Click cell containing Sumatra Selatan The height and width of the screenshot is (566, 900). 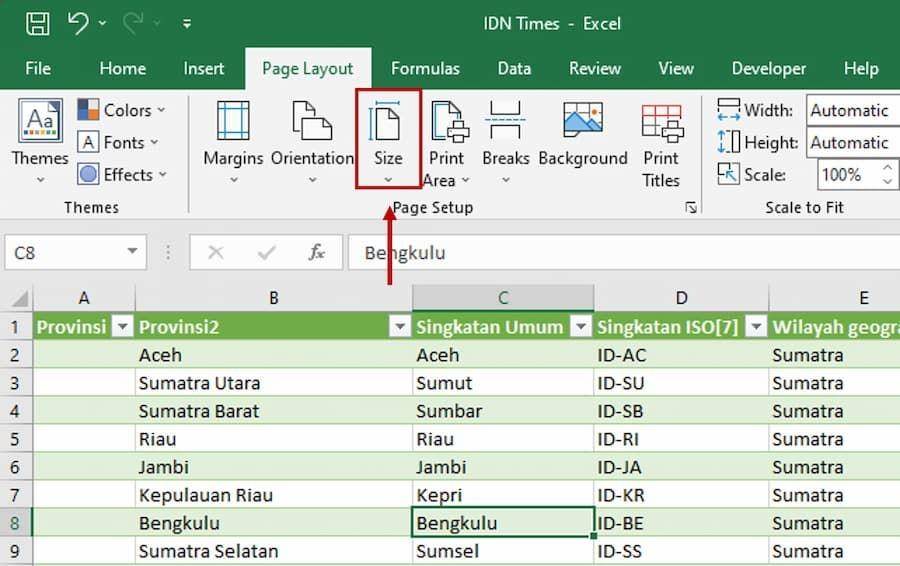[274, 551]
